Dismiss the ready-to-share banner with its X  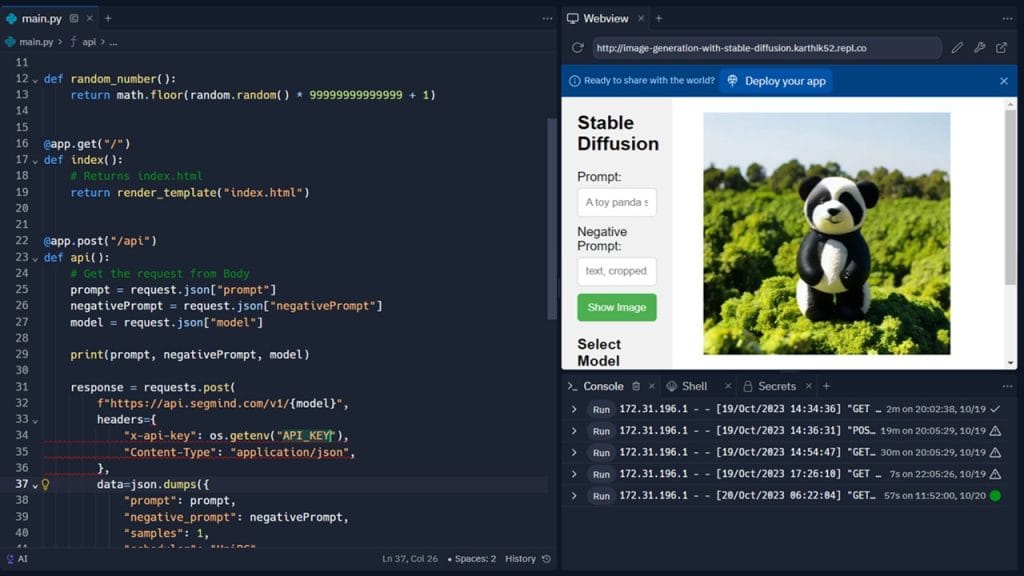click(x=1004, y=81)
